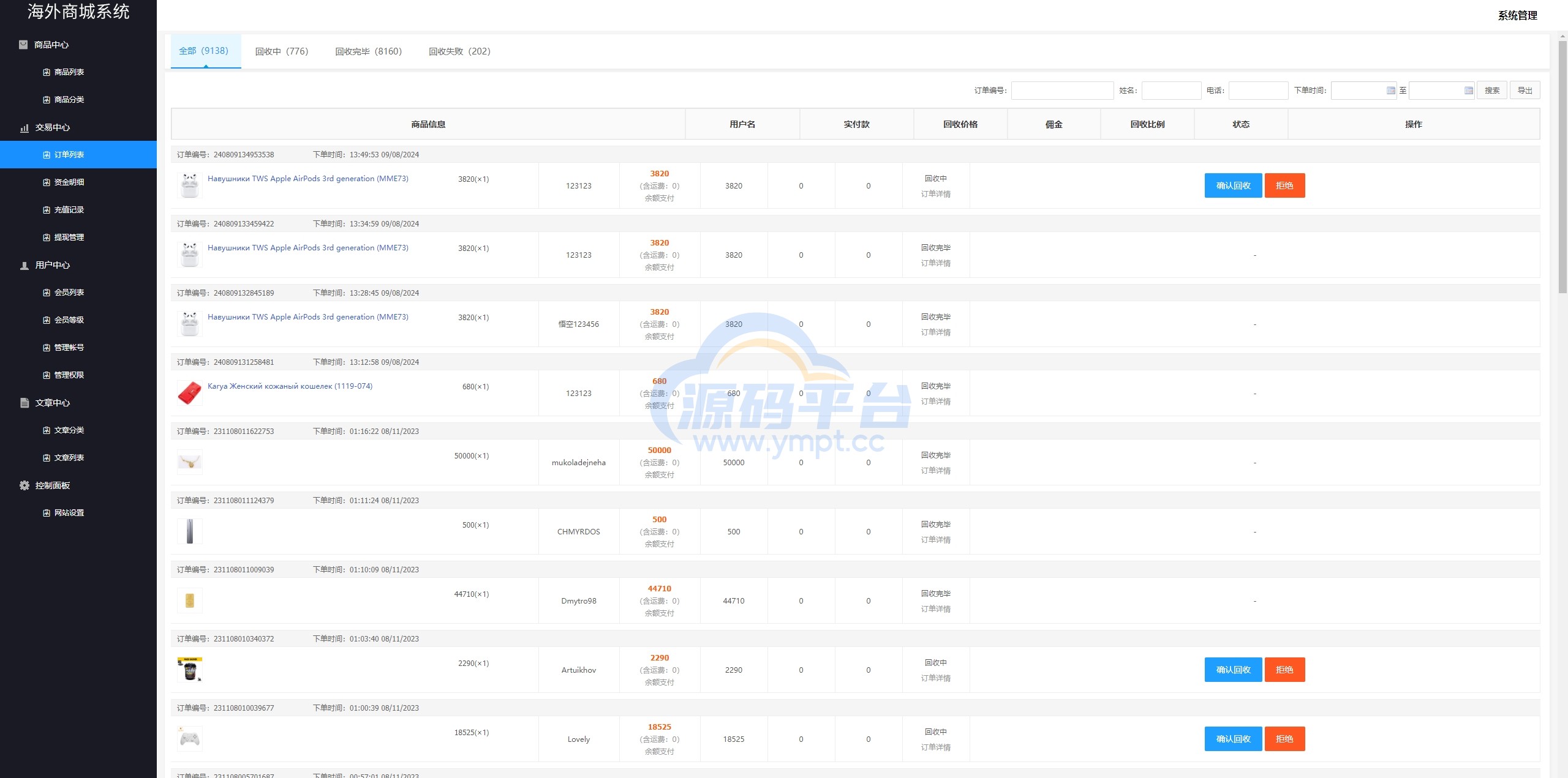1568x778 pixels.
Task: Open 订单详情 for CHMYRDOS's order
Action: pos(936,540)
